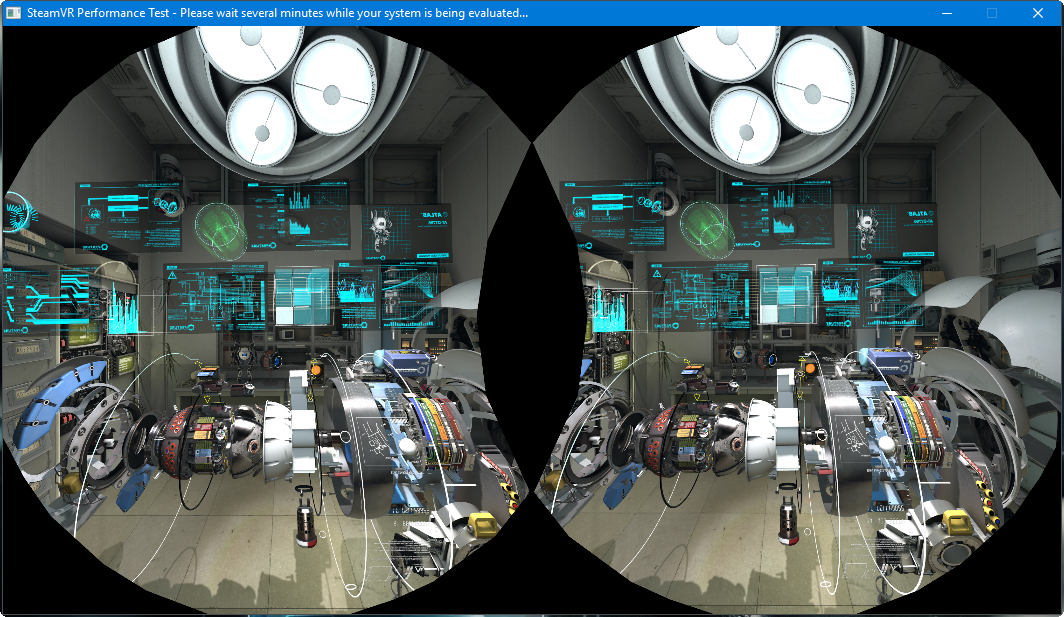
Task: Select the ATLAS label on the hologram
Action: coord(430,213)
